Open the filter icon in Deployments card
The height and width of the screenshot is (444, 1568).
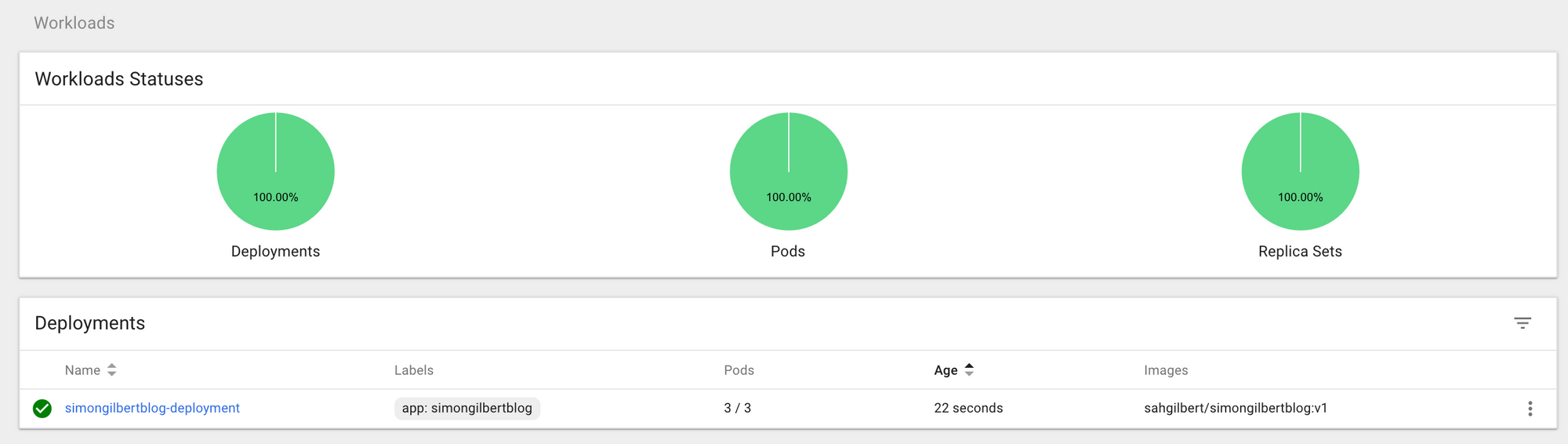click(x=1523, y=323)
